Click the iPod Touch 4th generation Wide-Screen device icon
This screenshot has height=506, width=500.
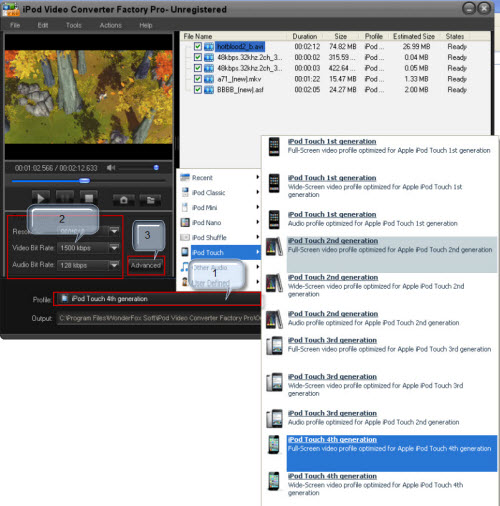coord(274,481)
